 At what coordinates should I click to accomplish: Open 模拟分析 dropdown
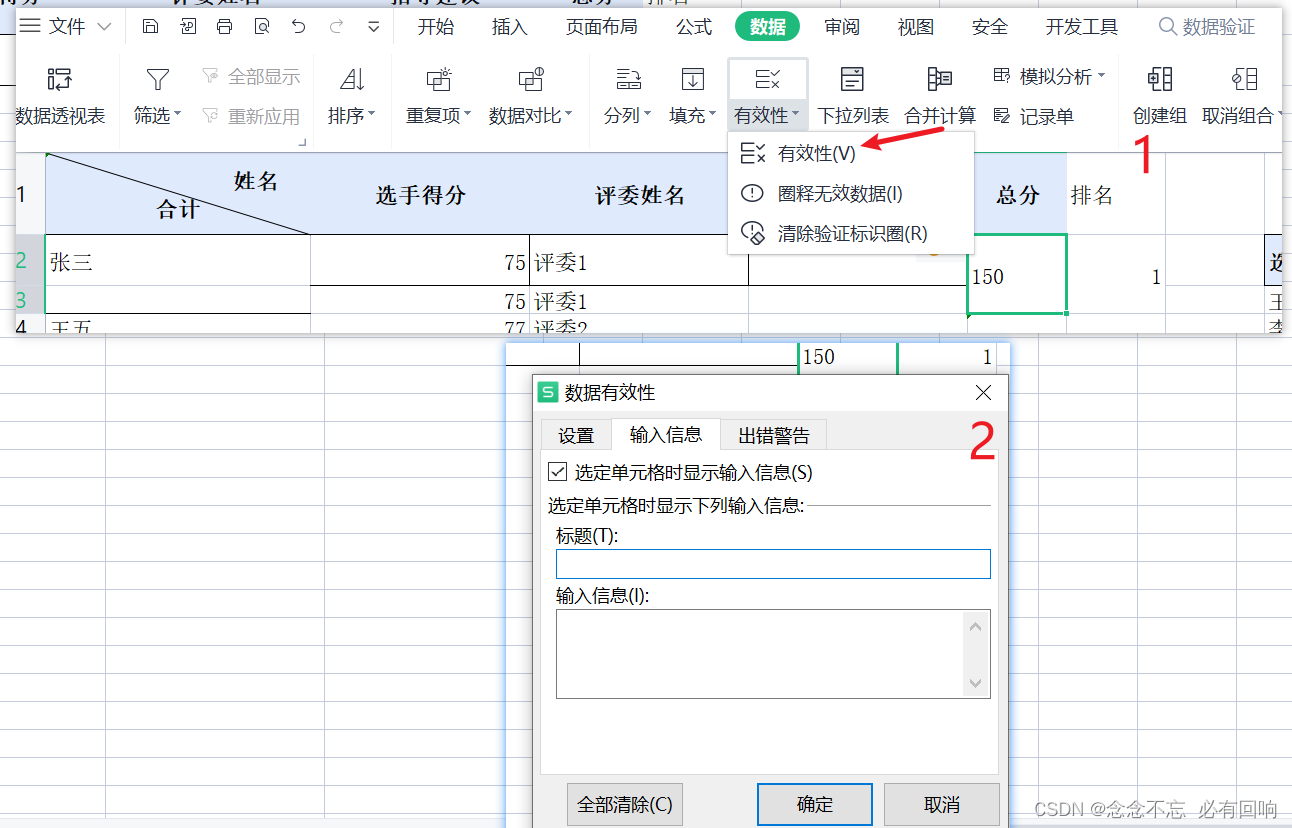(1050, 77)
